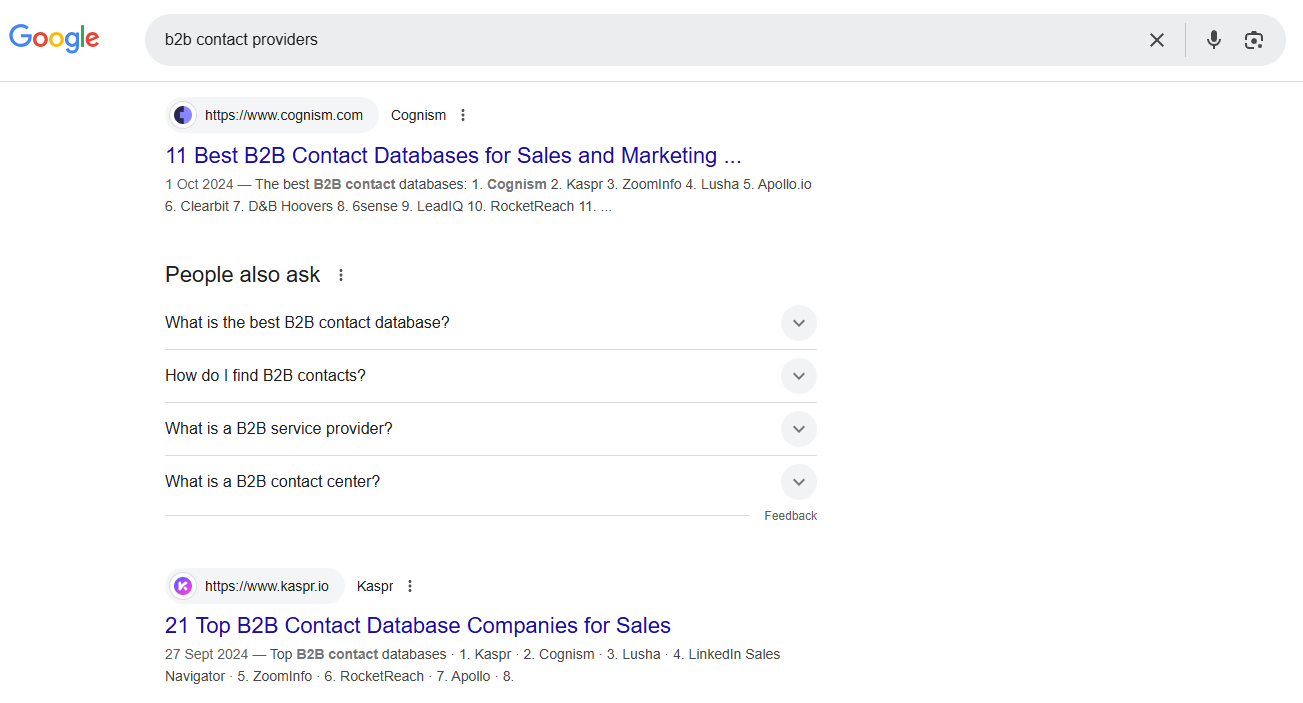Start voice search with microphone icon
The height and width of the screenshot is (703, 1303).
coord(1213,40)
